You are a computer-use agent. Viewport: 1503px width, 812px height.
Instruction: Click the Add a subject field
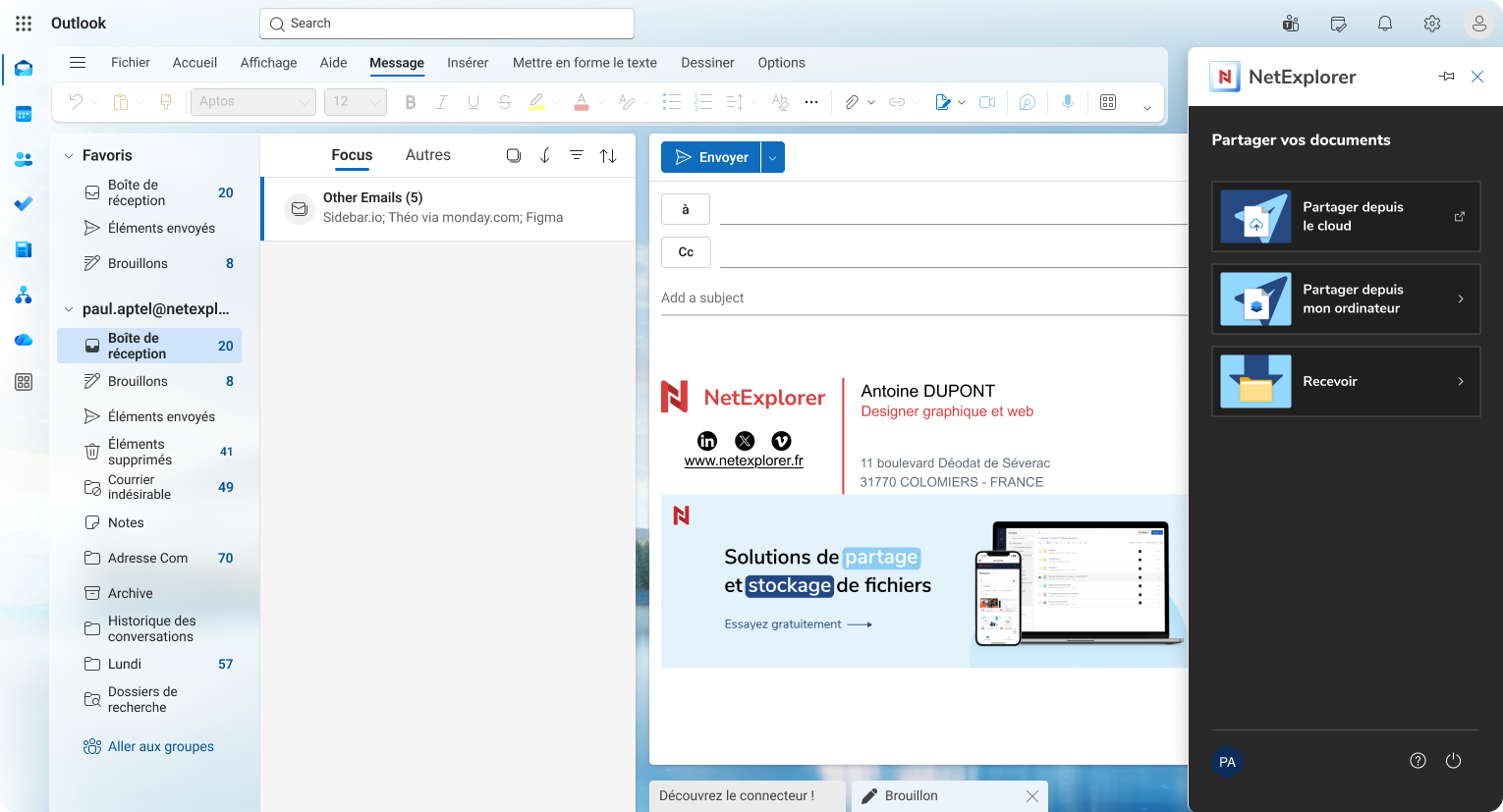click(x=884, y=298)
